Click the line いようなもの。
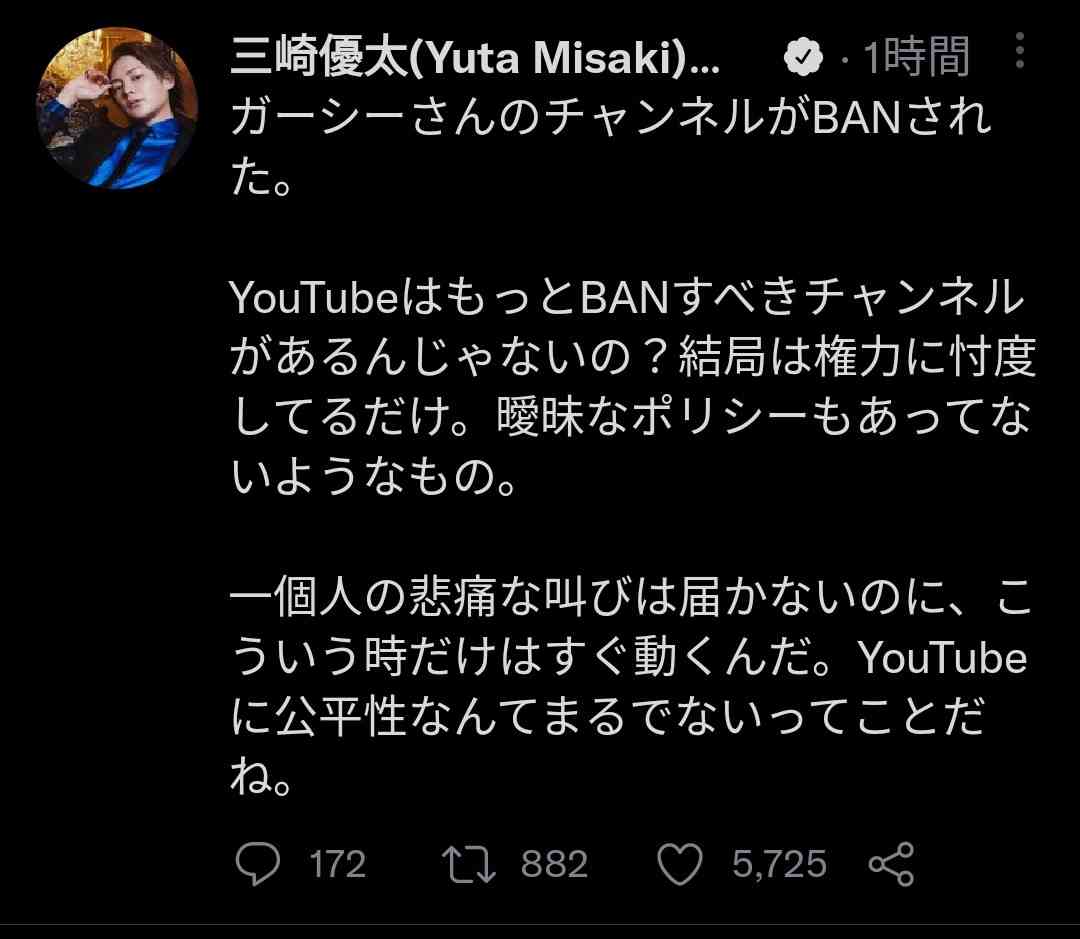 tap(373, 477)
